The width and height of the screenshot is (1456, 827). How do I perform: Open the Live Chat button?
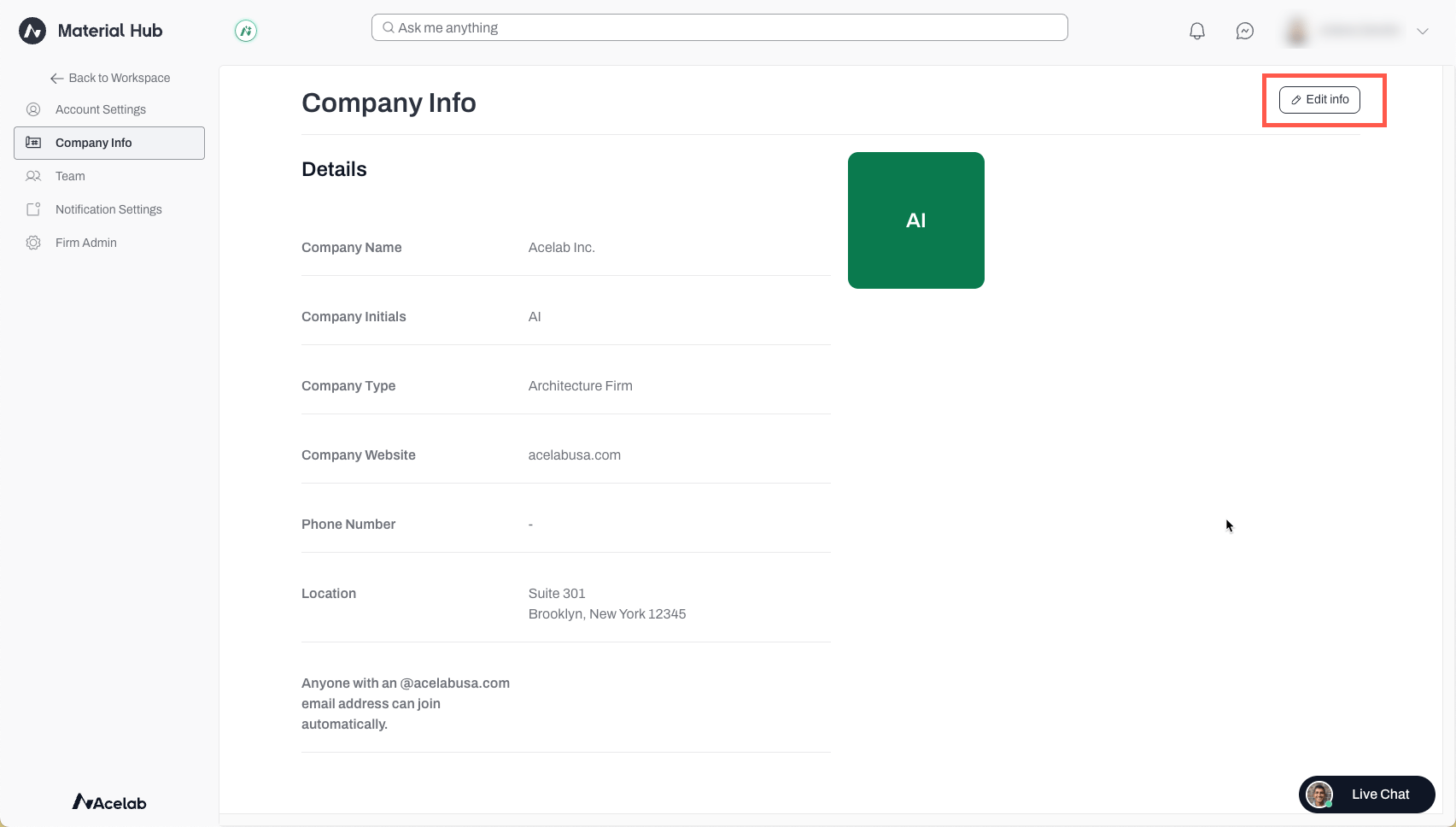pyautogui.click(x=1366, y=795)
